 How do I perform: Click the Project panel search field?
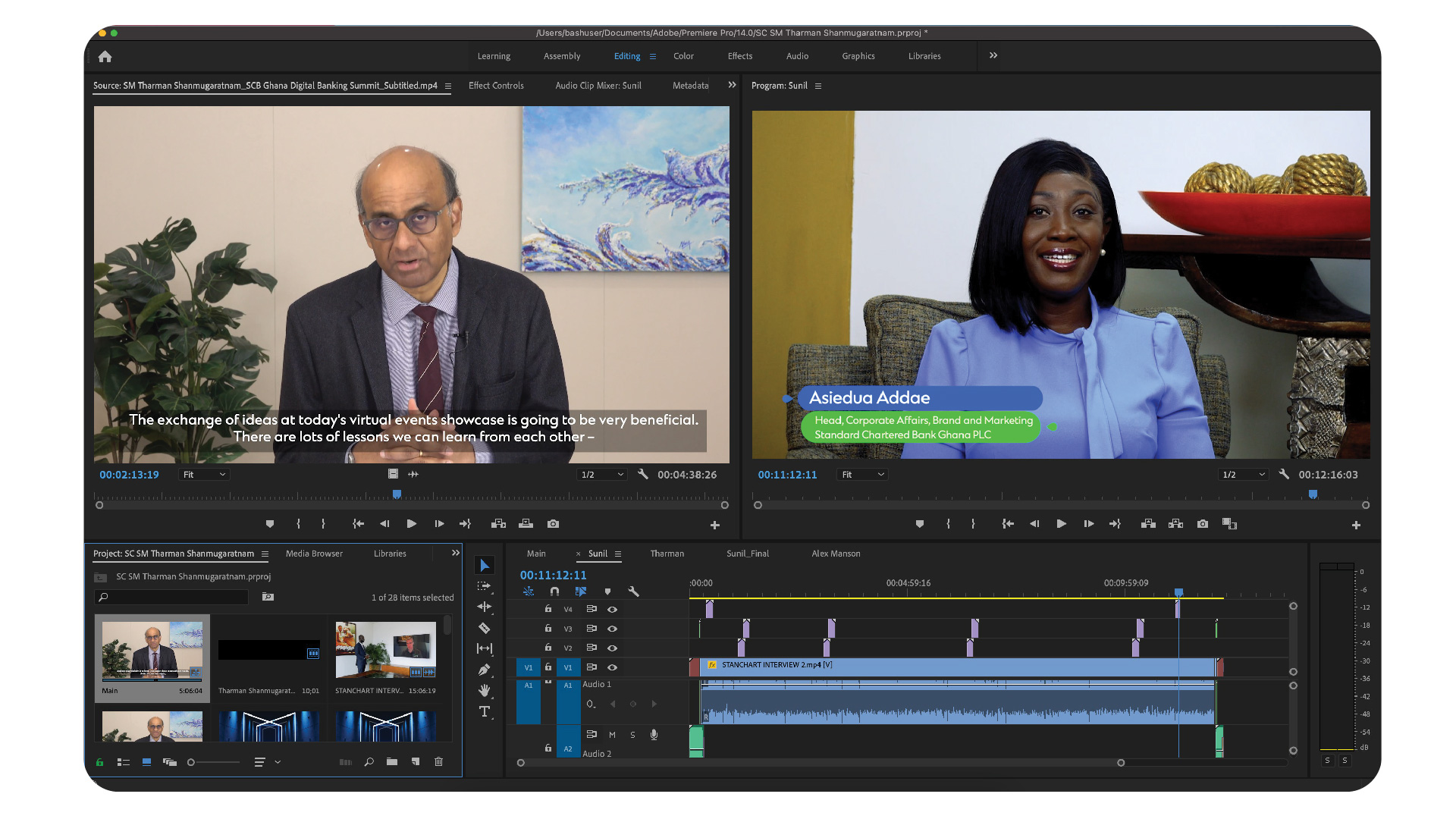[x=171, y=598]
